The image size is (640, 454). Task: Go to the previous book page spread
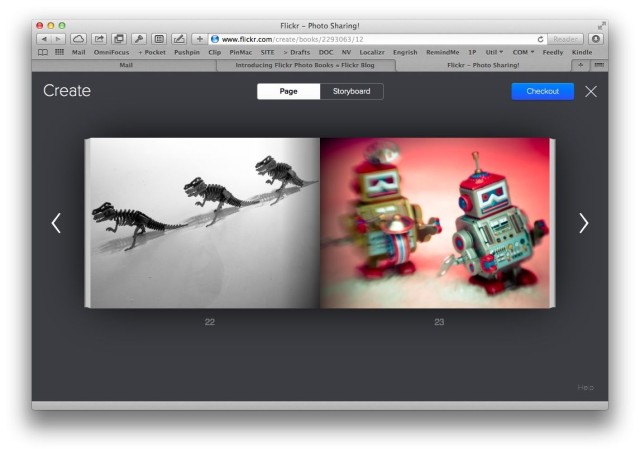[x=56, y=224]
